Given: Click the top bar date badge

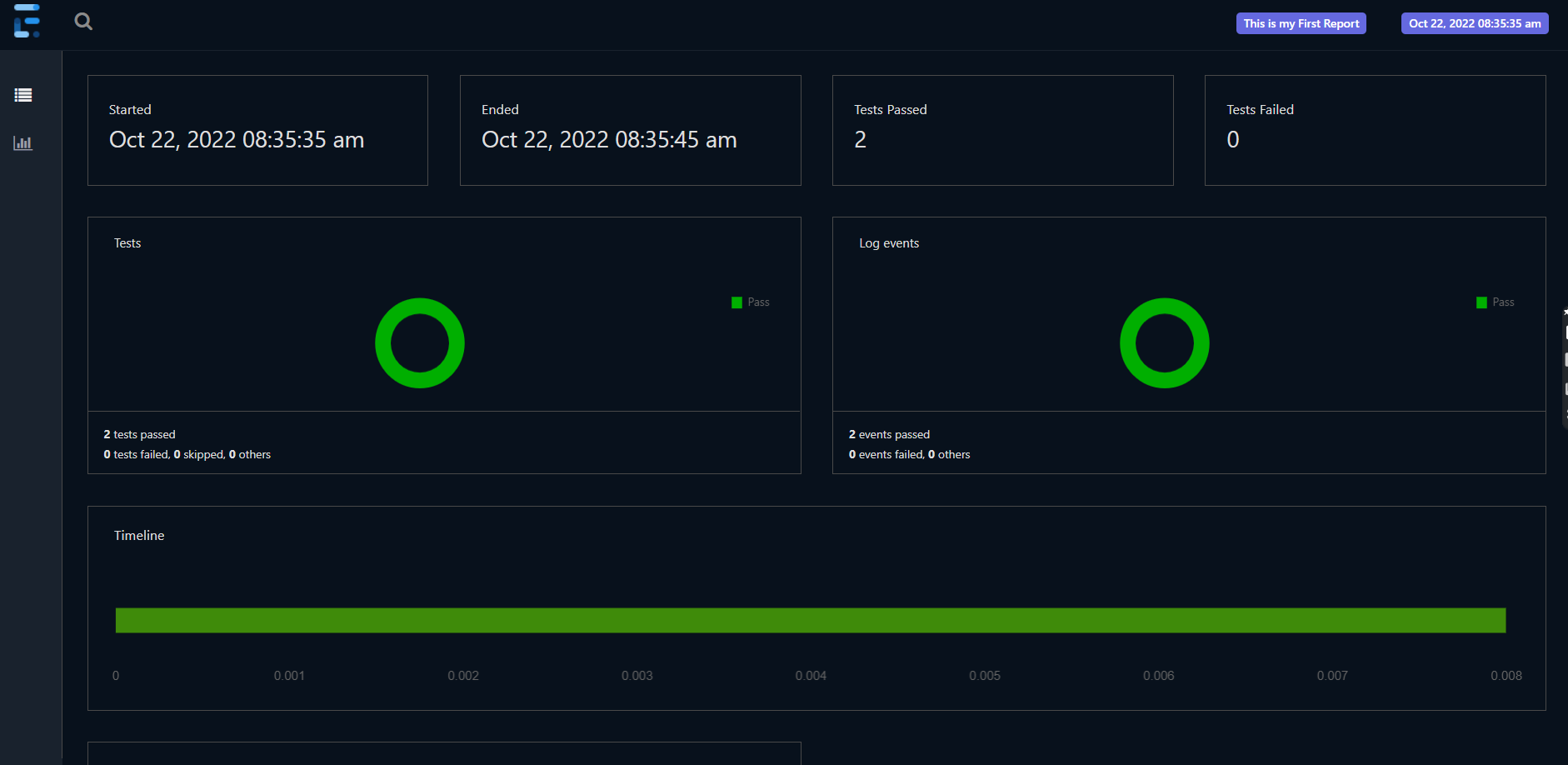Looking at the screenshot, I should (1475, 23).
